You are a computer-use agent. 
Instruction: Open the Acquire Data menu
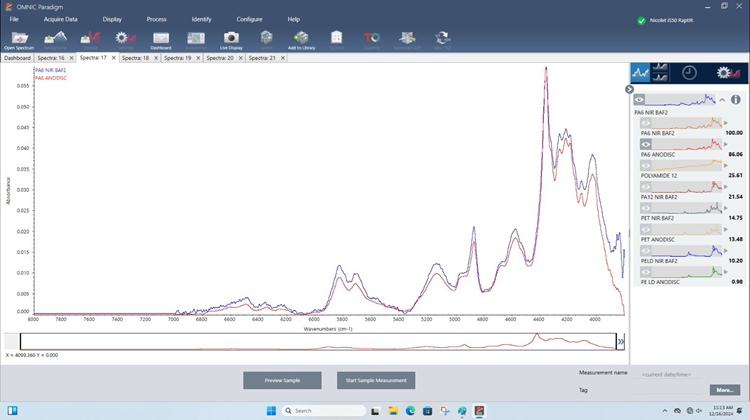(x=60, y=19)
